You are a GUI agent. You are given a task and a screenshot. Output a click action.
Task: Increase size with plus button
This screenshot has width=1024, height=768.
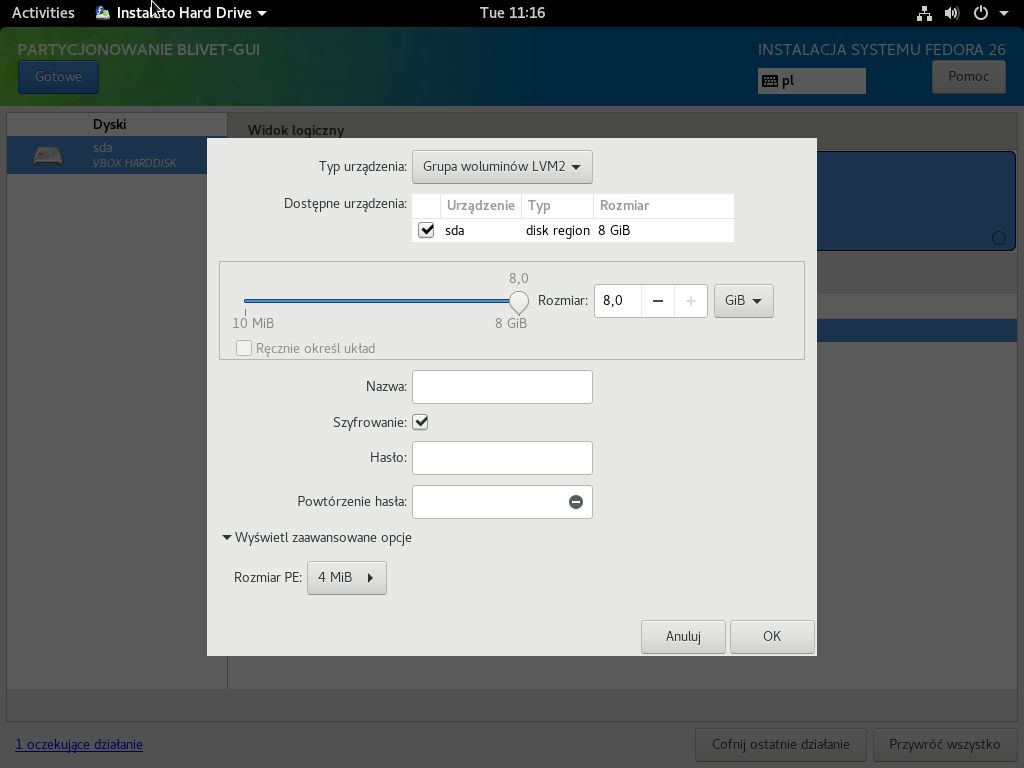(x=691, y=301)
